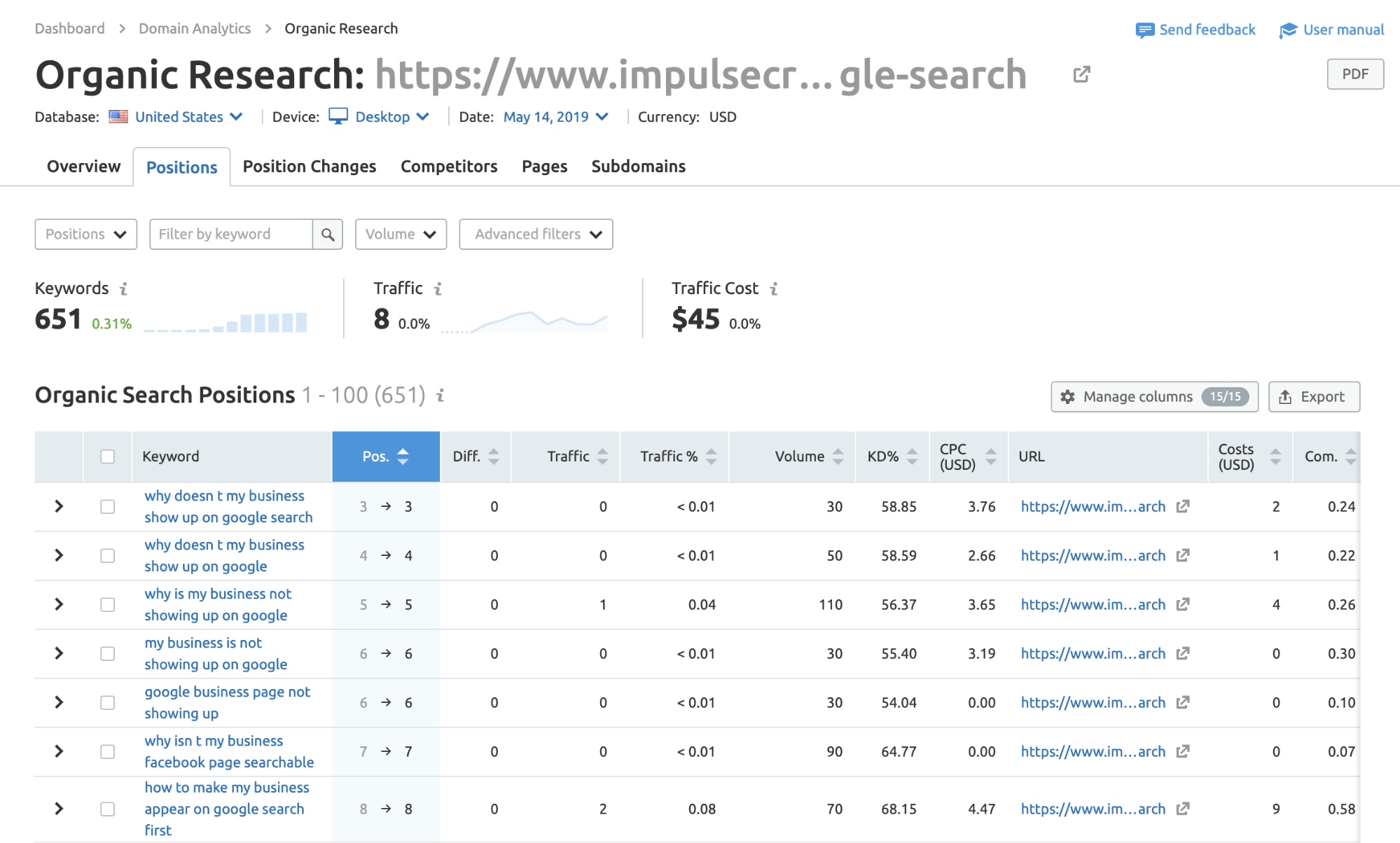Switch to the Position Changes tab
This screenshot has width=1400, height=843.
(309, 167)
